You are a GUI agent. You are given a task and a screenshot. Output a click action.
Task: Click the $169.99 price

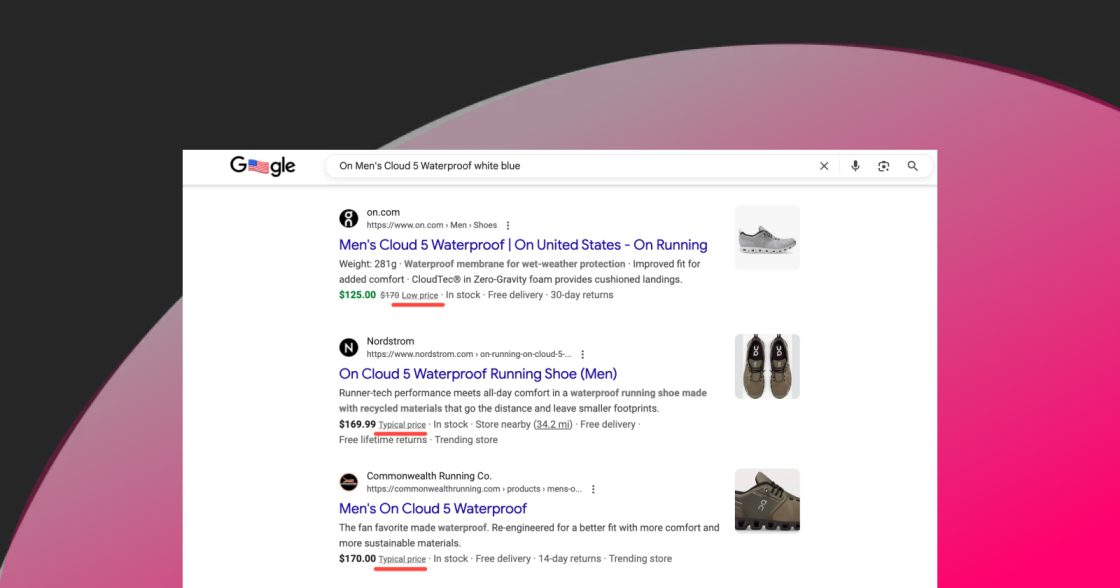click(357, 424)
